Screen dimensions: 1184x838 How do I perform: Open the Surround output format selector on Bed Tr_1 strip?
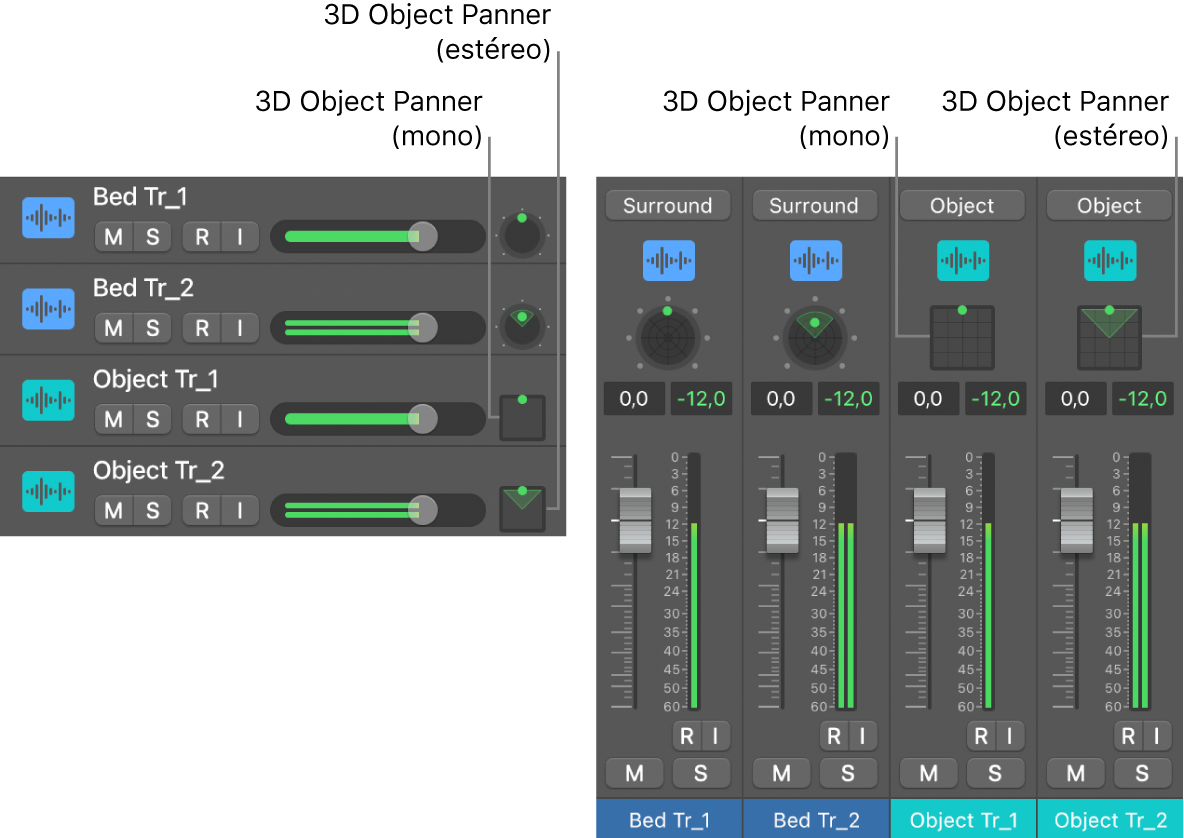click(x=668, y=205)
